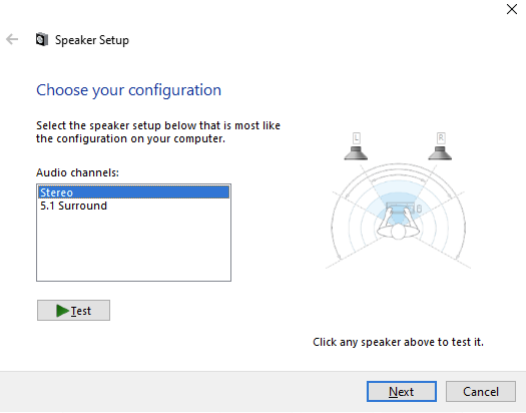Click the right speaker icon to test it
The width and height of the screenshot is (526, 413).
(x=440, y=153)
